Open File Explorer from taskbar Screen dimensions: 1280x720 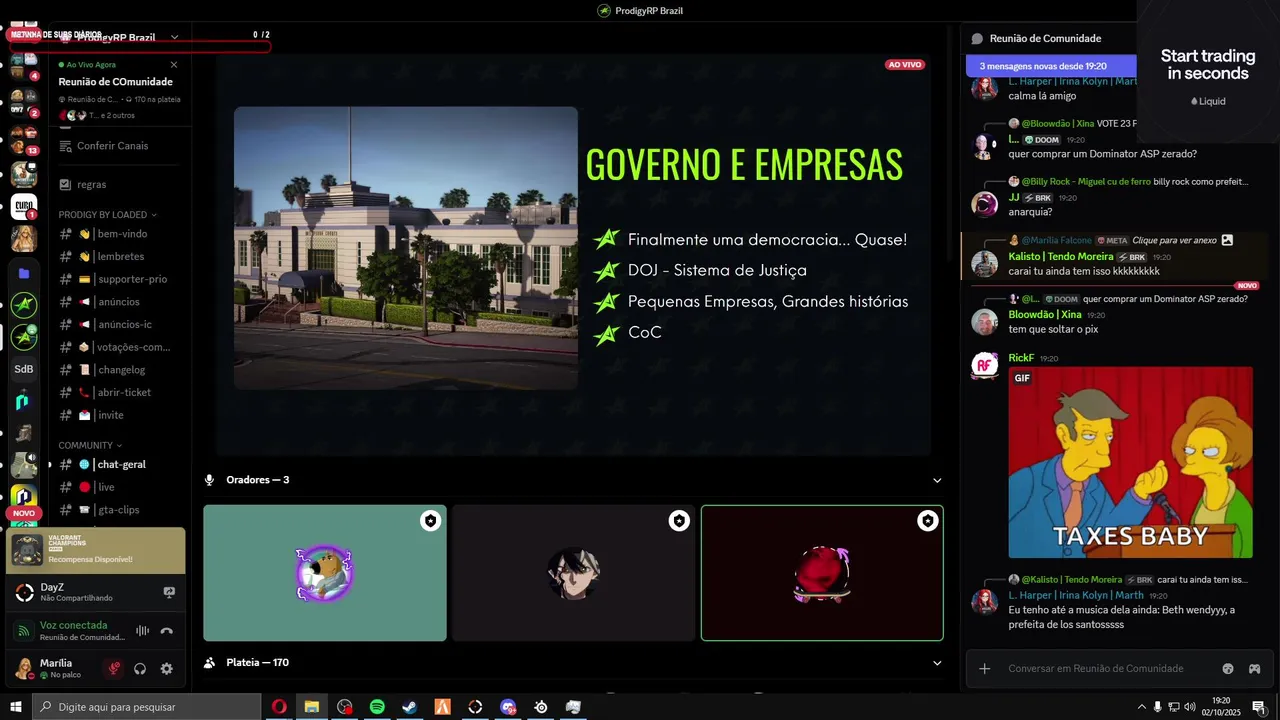click(x=312, y=707)
